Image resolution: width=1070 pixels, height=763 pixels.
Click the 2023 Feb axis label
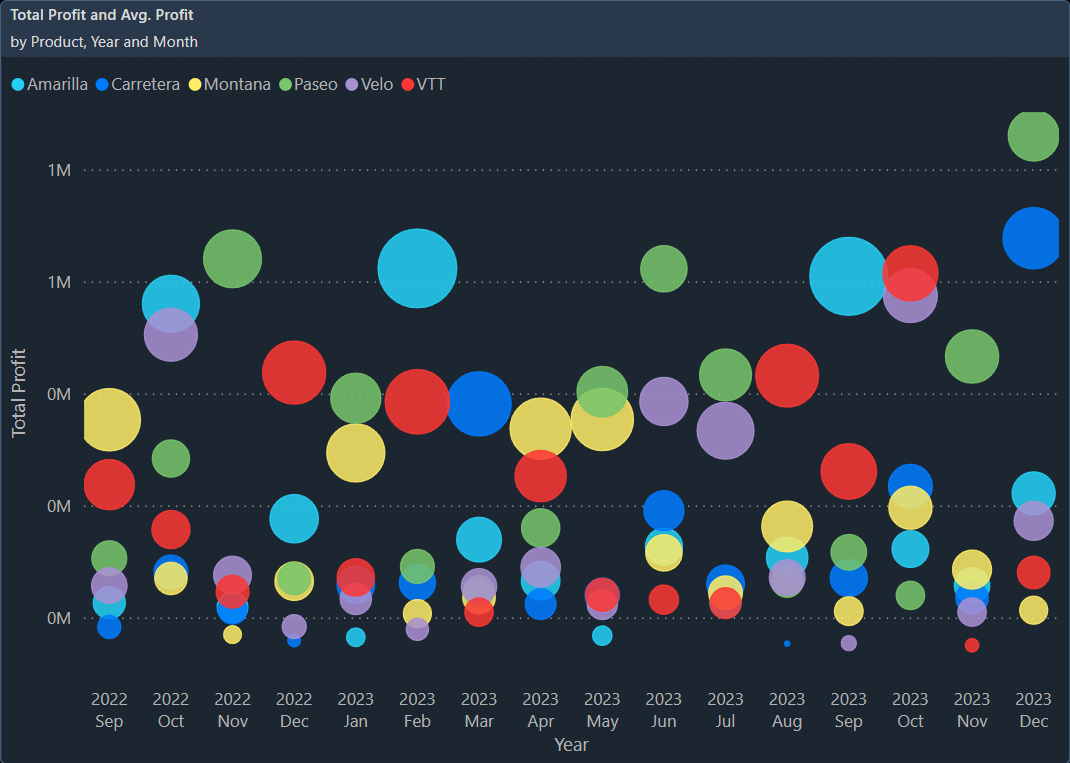417,710
